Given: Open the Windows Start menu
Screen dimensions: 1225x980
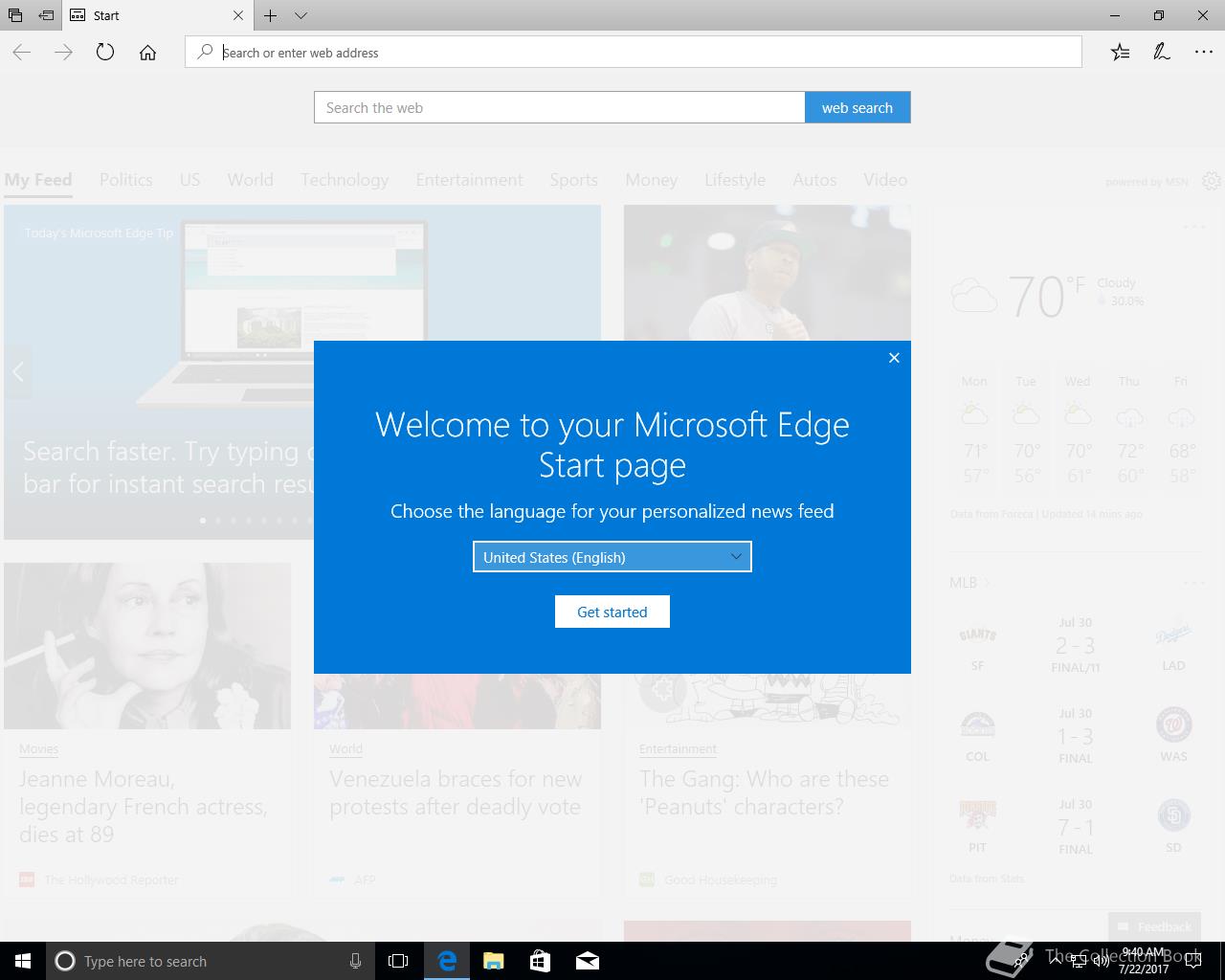Looking at the screenshot, I should [x=23, y=961].
